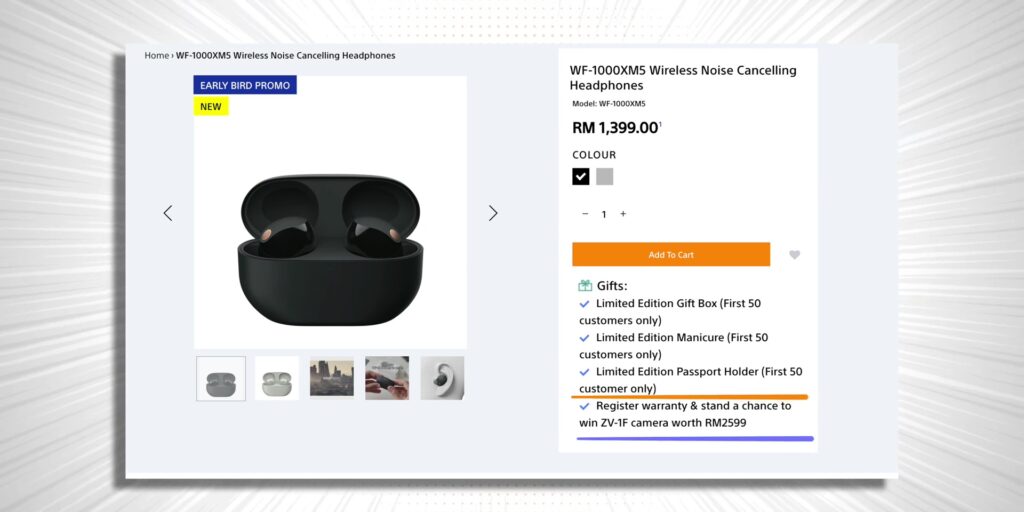
Task: Choose the silver colour swatch
Action: [605, 176]
